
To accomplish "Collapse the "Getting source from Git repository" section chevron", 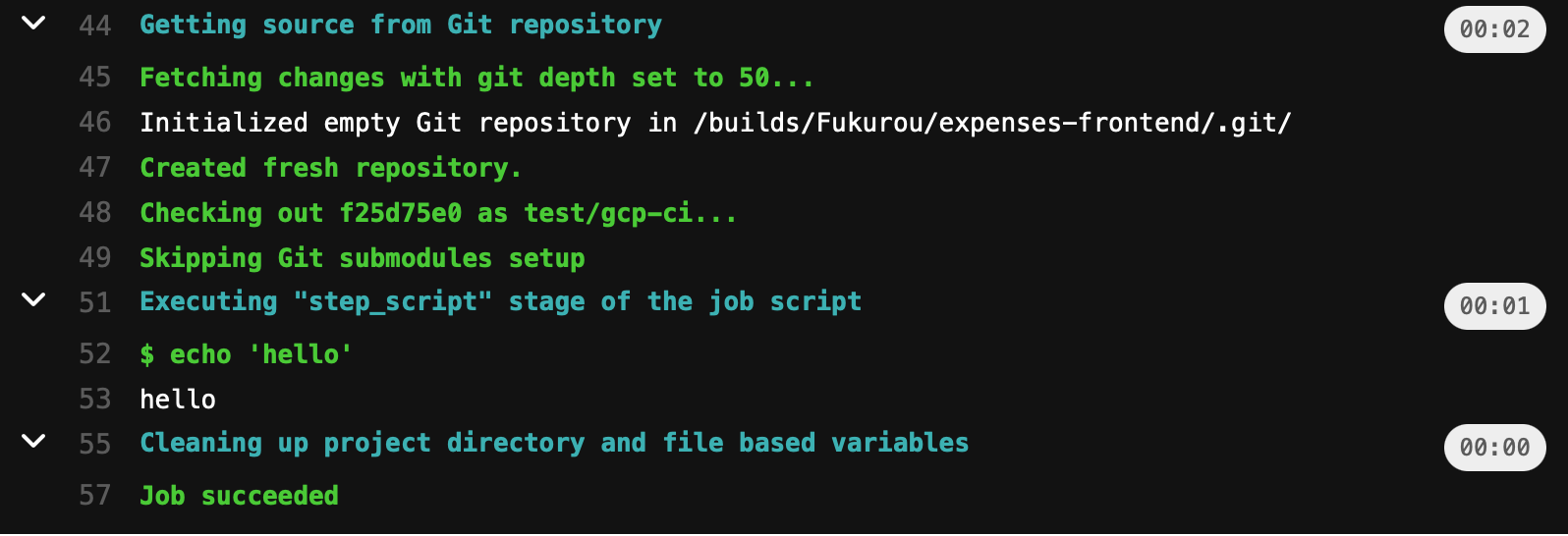I will 33,24.
